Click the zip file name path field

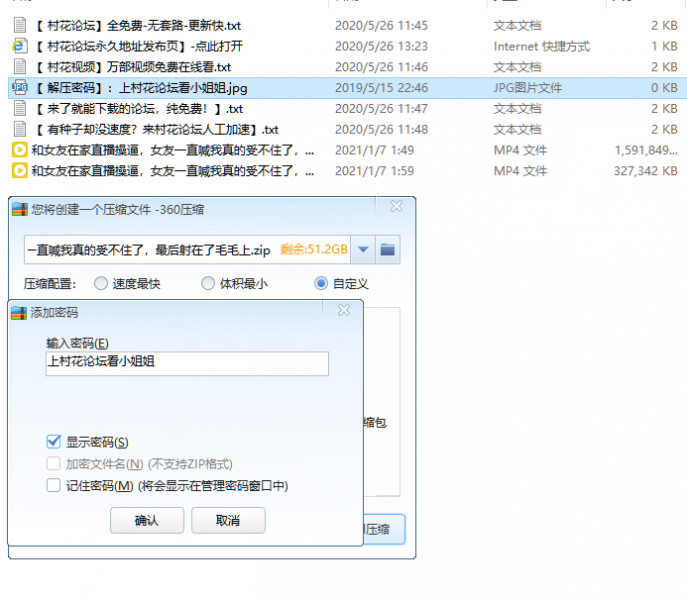coord(187,250)
